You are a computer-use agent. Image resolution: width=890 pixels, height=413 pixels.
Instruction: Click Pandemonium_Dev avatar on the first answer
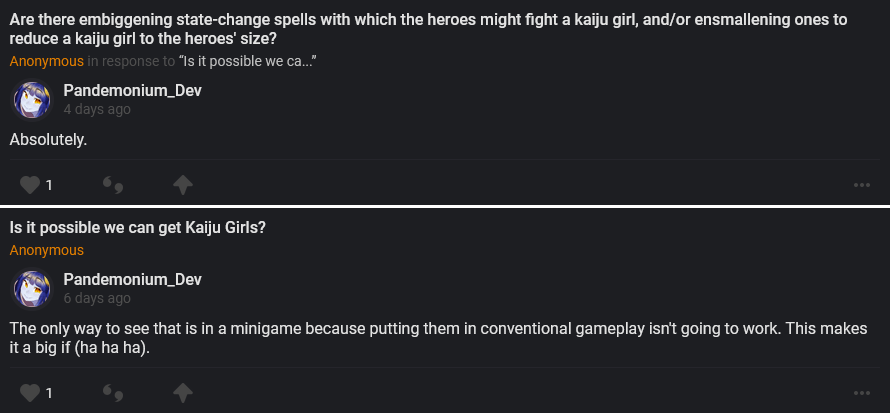tap(31, 100)
